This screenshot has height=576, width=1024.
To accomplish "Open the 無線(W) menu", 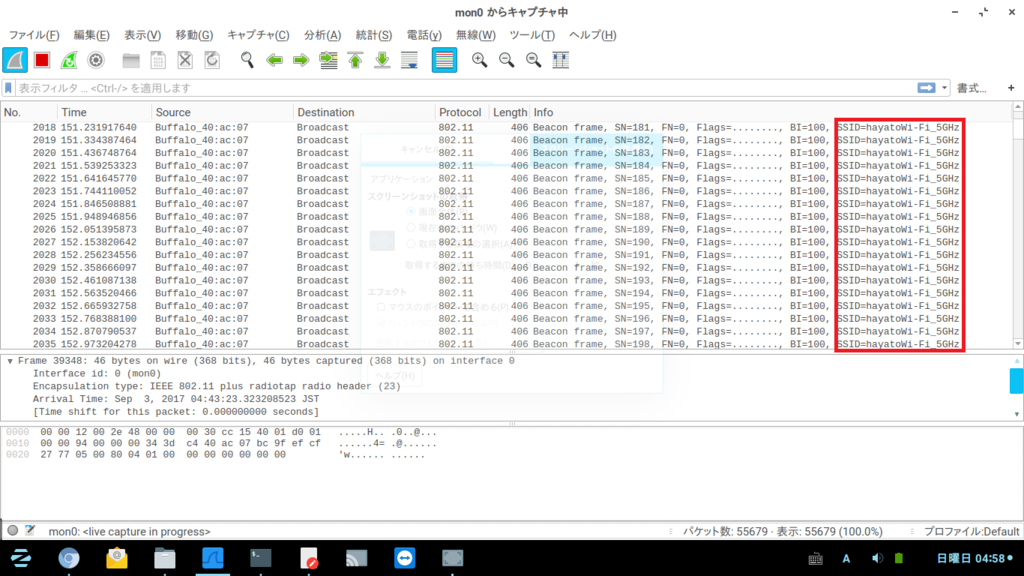I will point(475,35).
